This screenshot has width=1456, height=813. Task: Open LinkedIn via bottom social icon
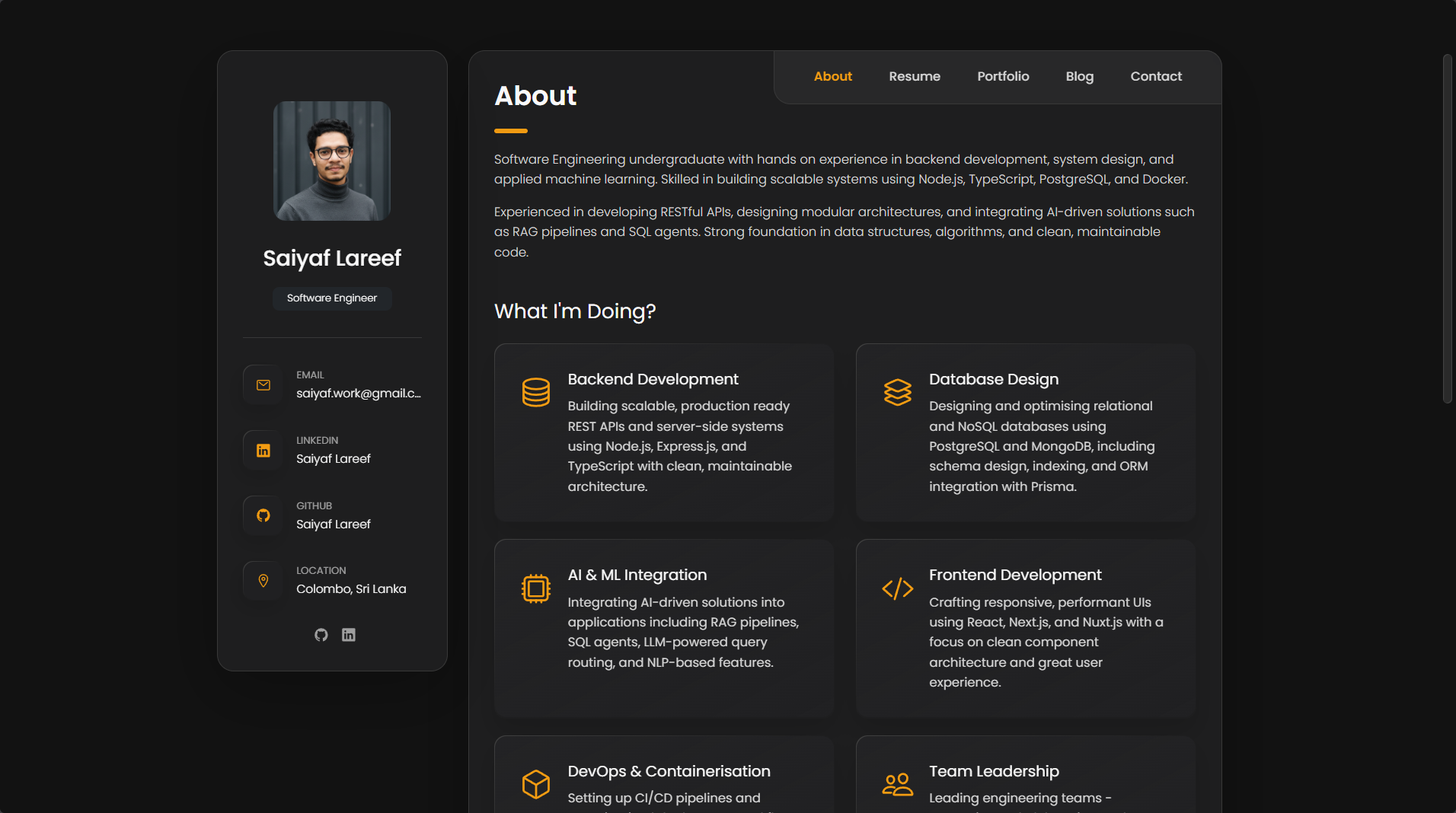[x=349, y=635]
